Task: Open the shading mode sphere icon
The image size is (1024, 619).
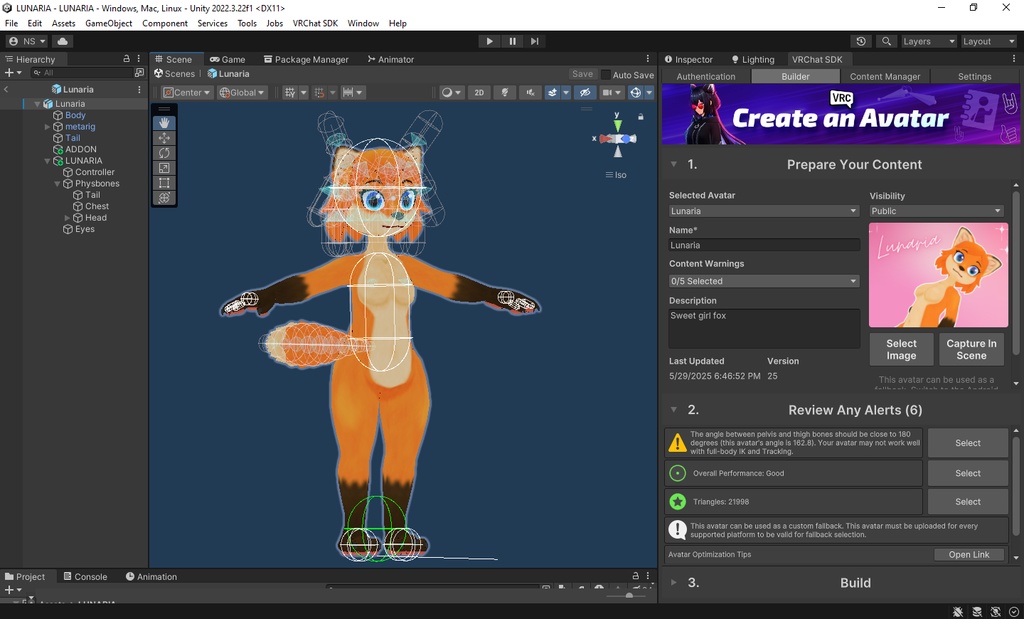Action: pyautogui.click(x=447, y=92)
